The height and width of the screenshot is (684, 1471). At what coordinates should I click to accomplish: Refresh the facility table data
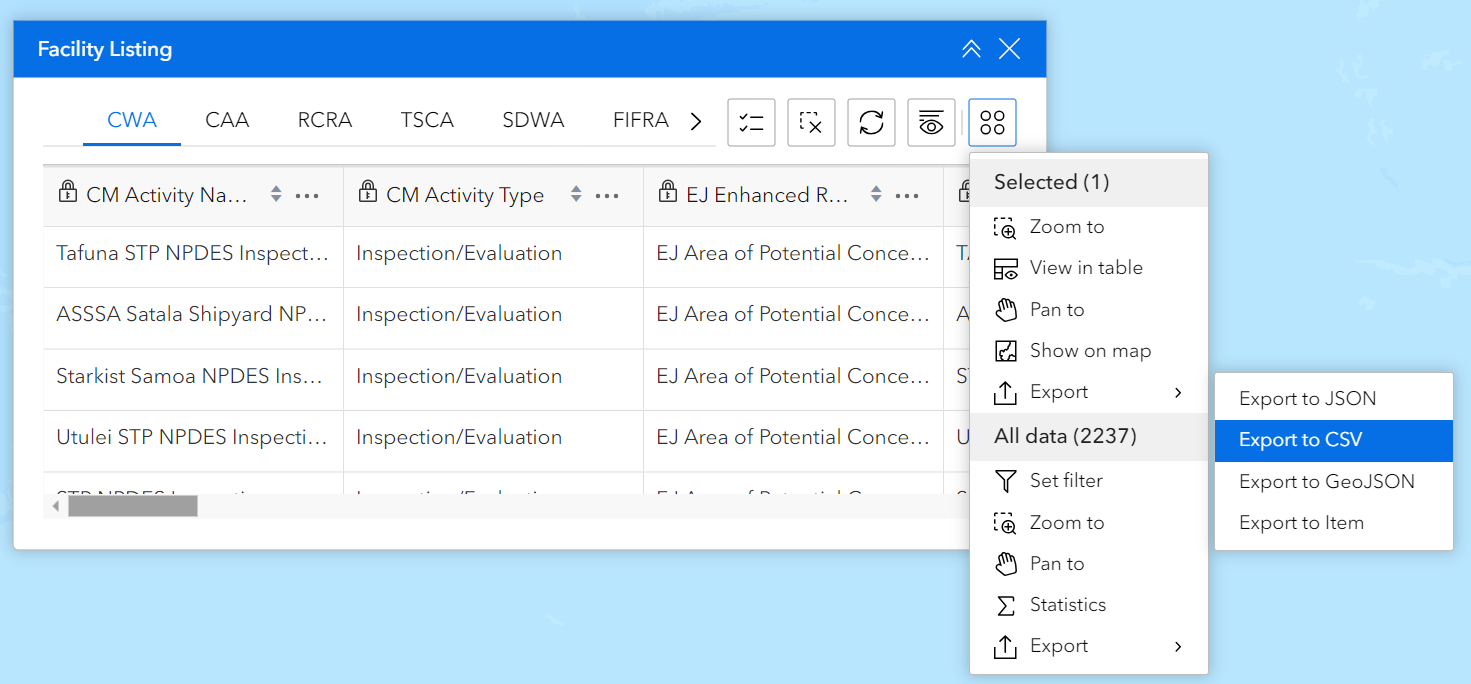pos(871,123)
